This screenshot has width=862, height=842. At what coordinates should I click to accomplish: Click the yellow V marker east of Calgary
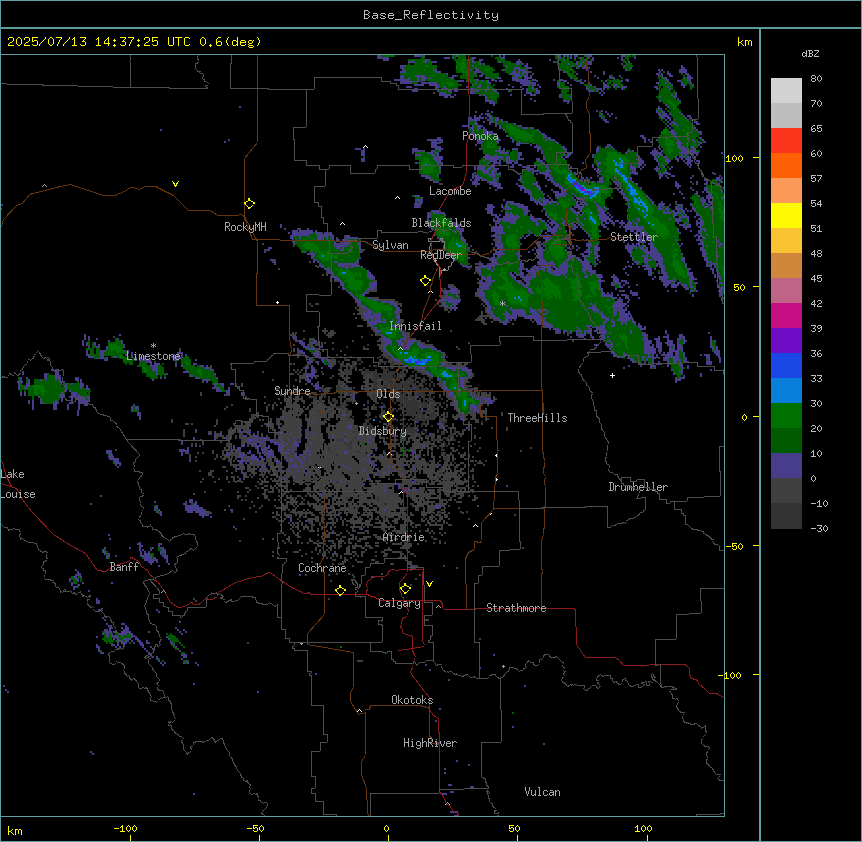click(429, 584)
